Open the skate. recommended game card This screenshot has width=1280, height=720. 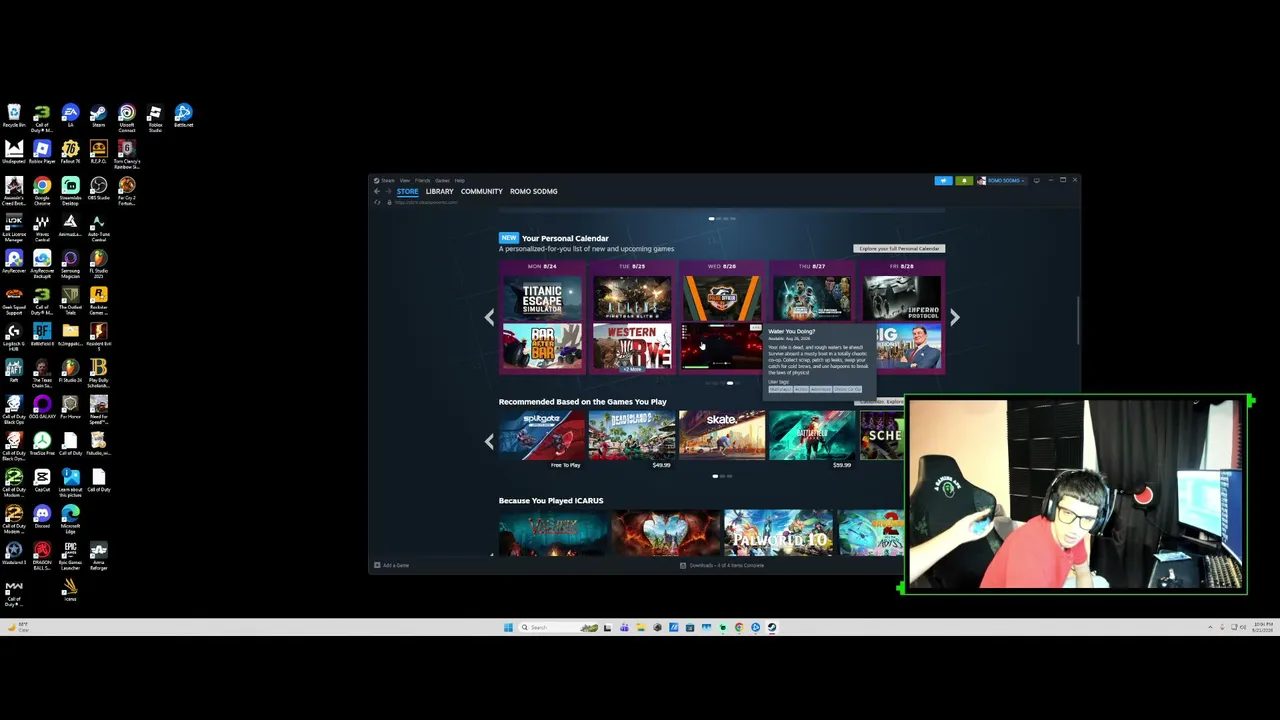click(x=722, y=435)
